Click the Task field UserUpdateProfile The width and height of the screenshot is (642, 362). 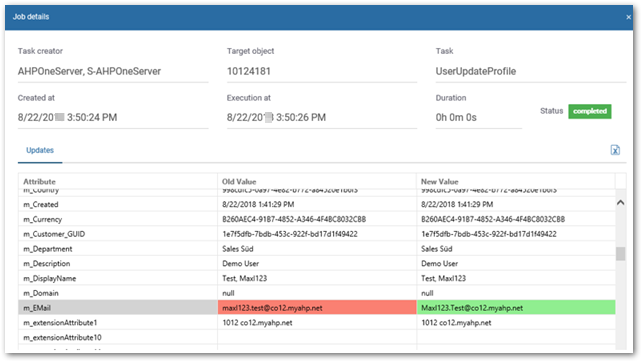pyautogui.click(x=531, y=71)
